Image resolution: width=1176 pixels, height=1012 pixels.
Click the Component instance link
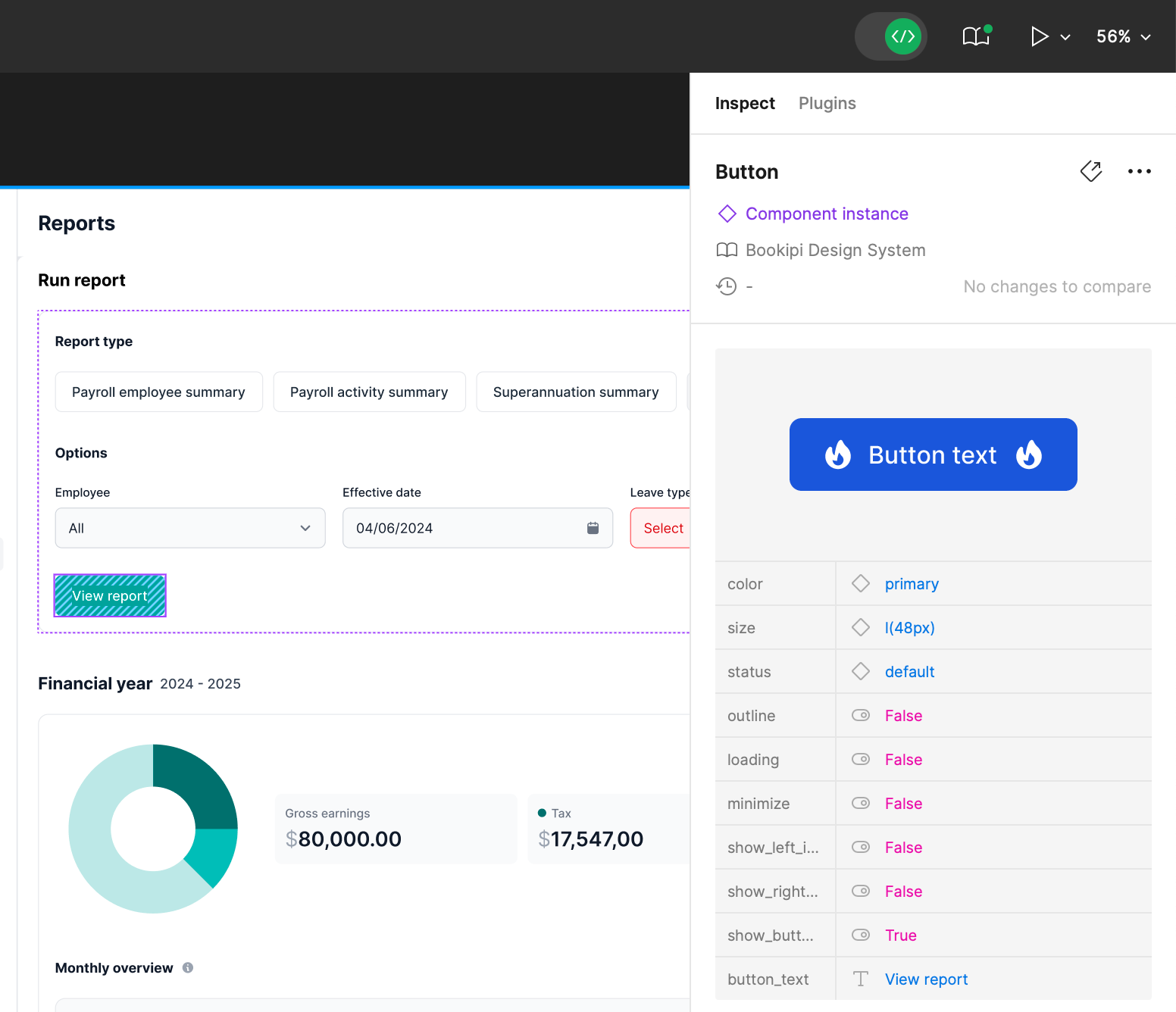pos(826,214)
